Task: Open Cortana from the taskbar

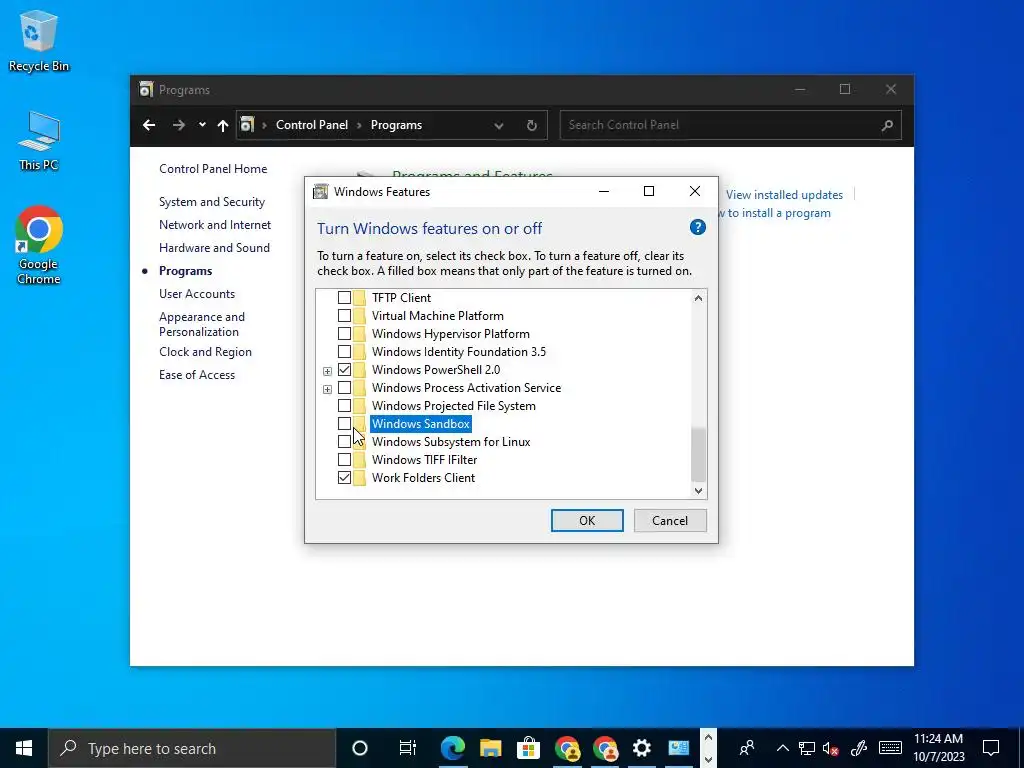Action: pos(359,748)
